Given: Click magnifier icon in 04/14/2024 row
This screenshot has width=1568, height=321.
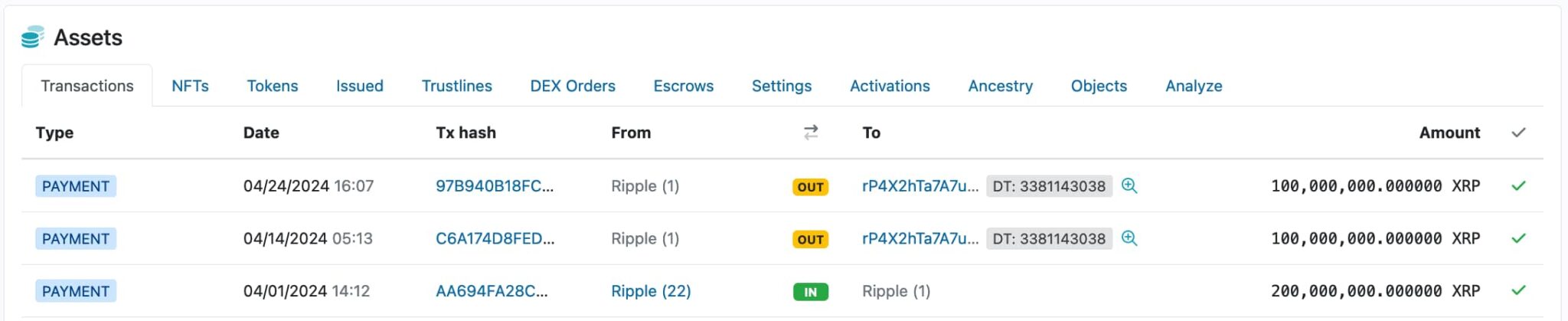Looking at the screenshot, I should click(x=1129, y=238).
